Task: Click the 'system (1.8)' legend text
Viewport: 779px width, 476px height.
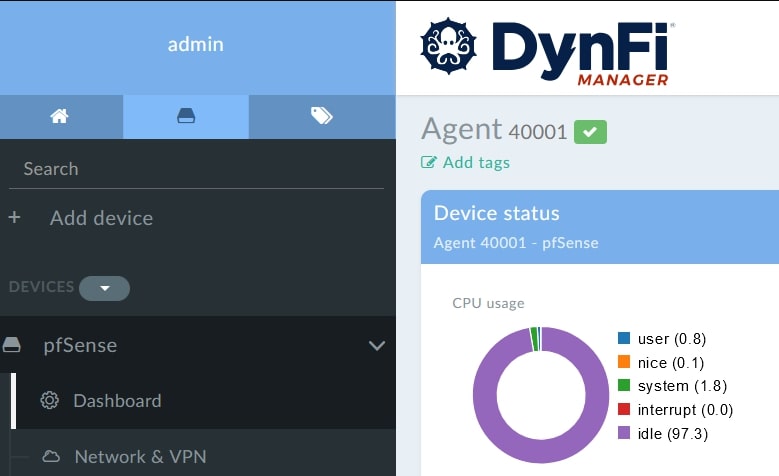Action: click(682, 386)
